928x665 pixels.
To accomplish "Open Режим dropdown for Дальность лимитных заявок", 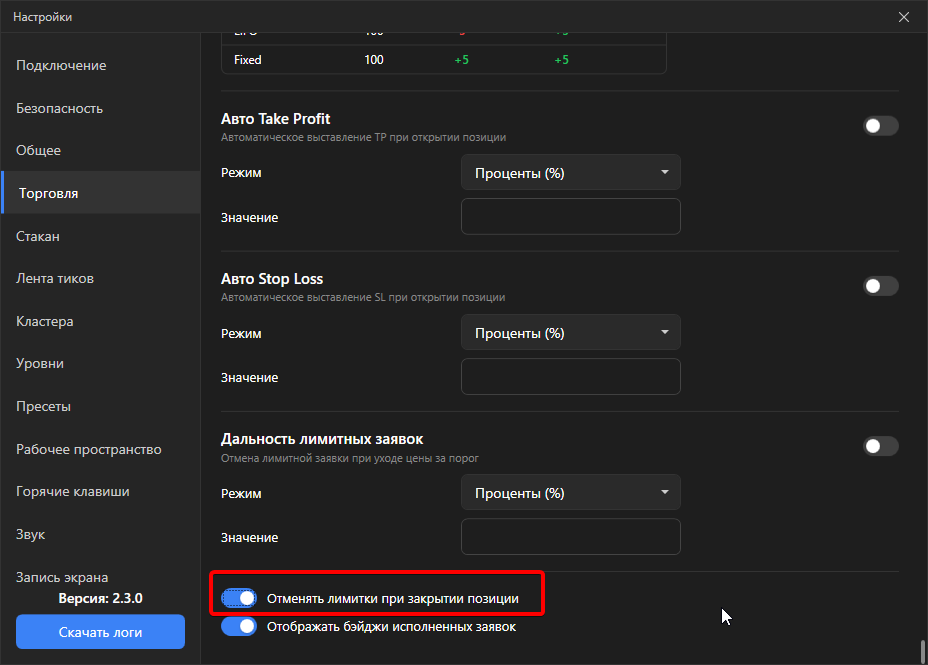I will 571,492.
